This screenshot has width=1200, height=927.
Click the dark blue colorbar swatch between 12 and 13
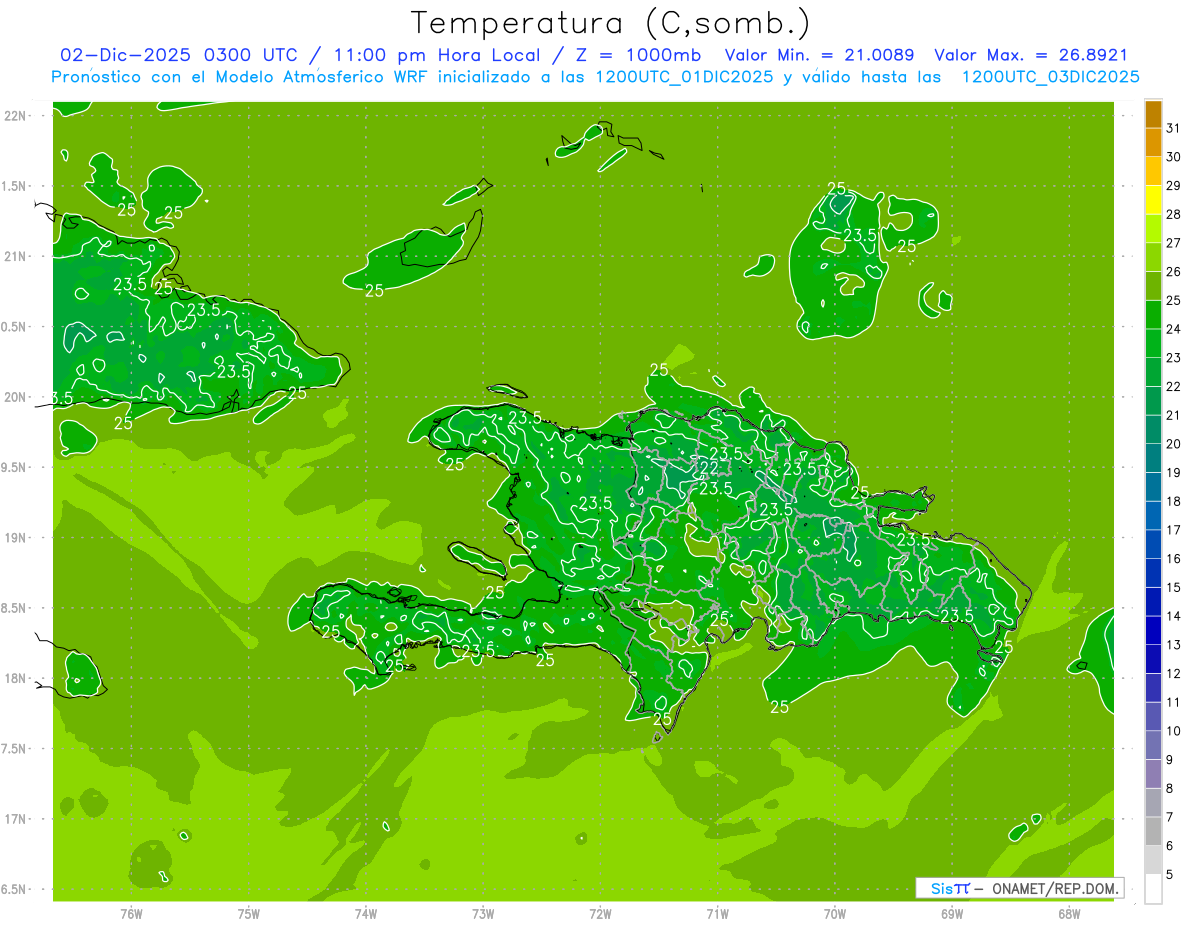pyautogui.click(x=1153, y=660)
